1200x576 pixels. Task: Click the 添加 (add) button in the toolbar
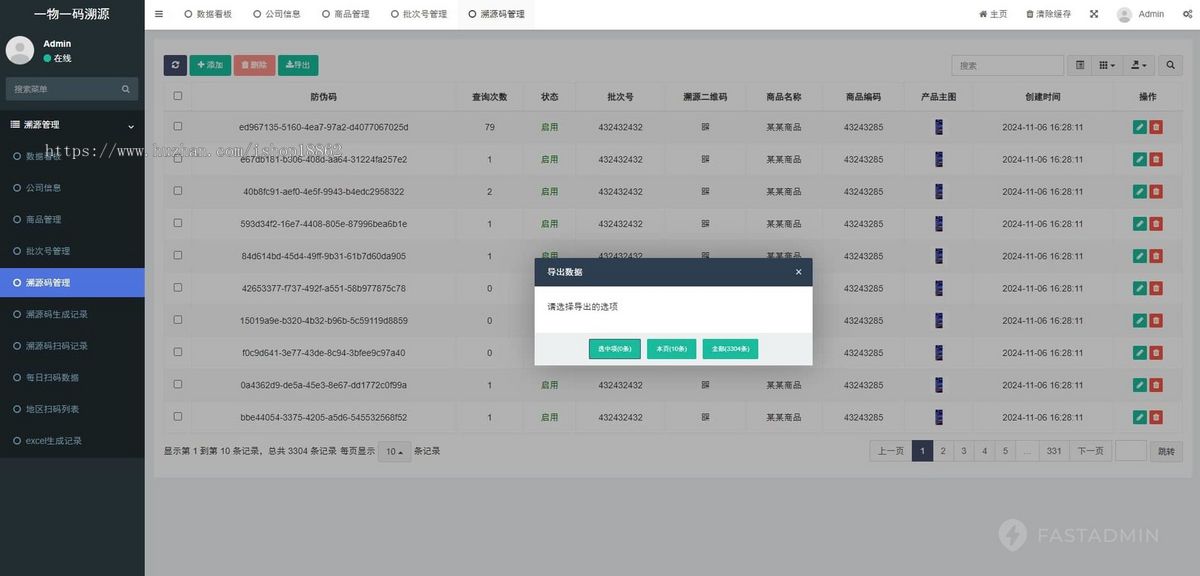click(209, 64)
